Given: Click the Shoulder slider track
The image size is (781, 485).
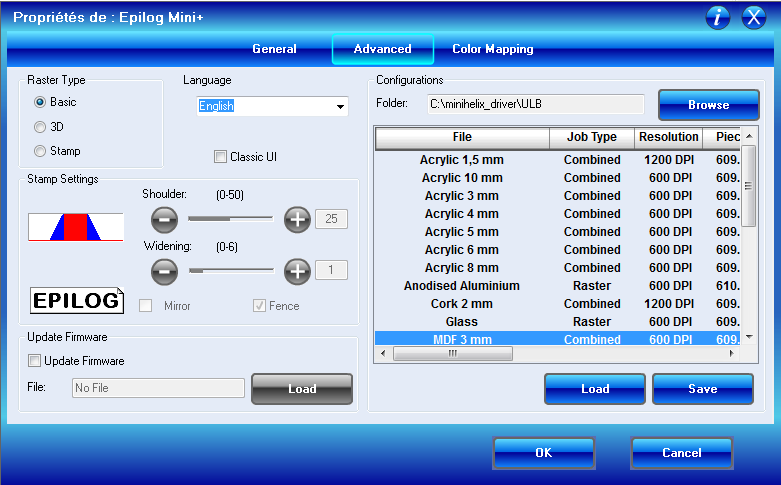Looking at the screenshot, I should tap(231, 219).
